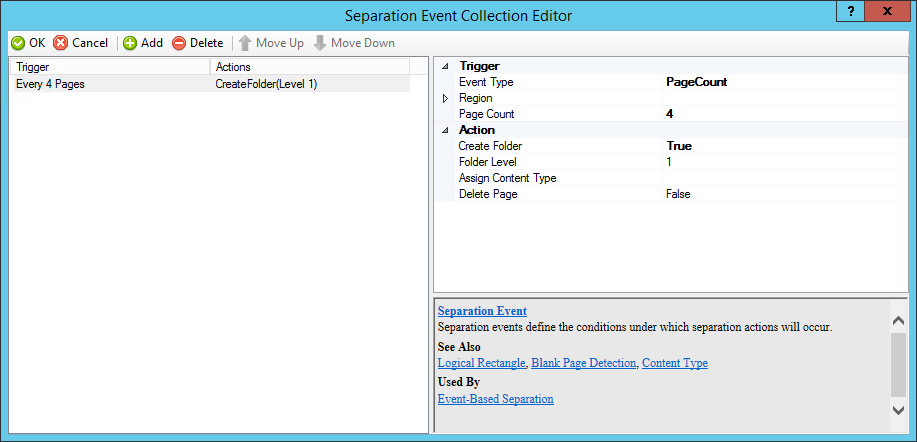The image size is (917, 442).
Task: Click the Page Count value field
Action: click(x=780, y=114)
